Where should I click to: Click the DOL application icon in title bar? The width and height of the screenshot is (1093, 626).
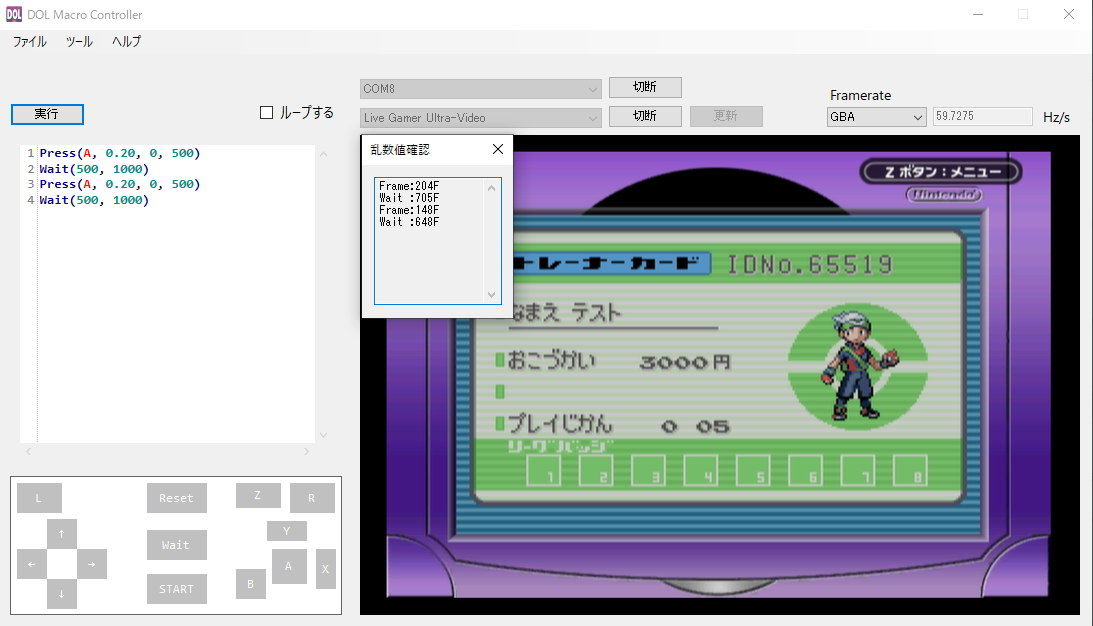tap(14, 15)
